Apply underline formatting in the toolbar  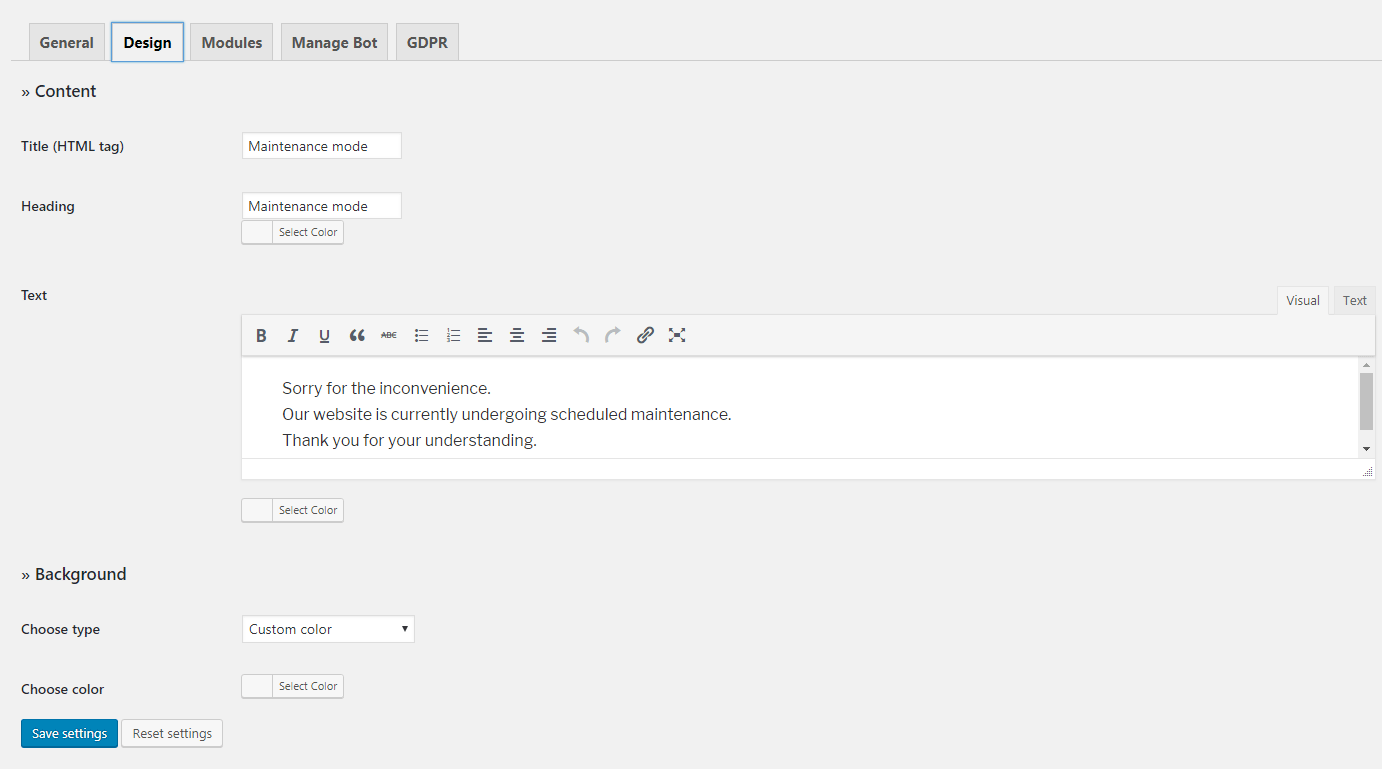coord(325,336)
